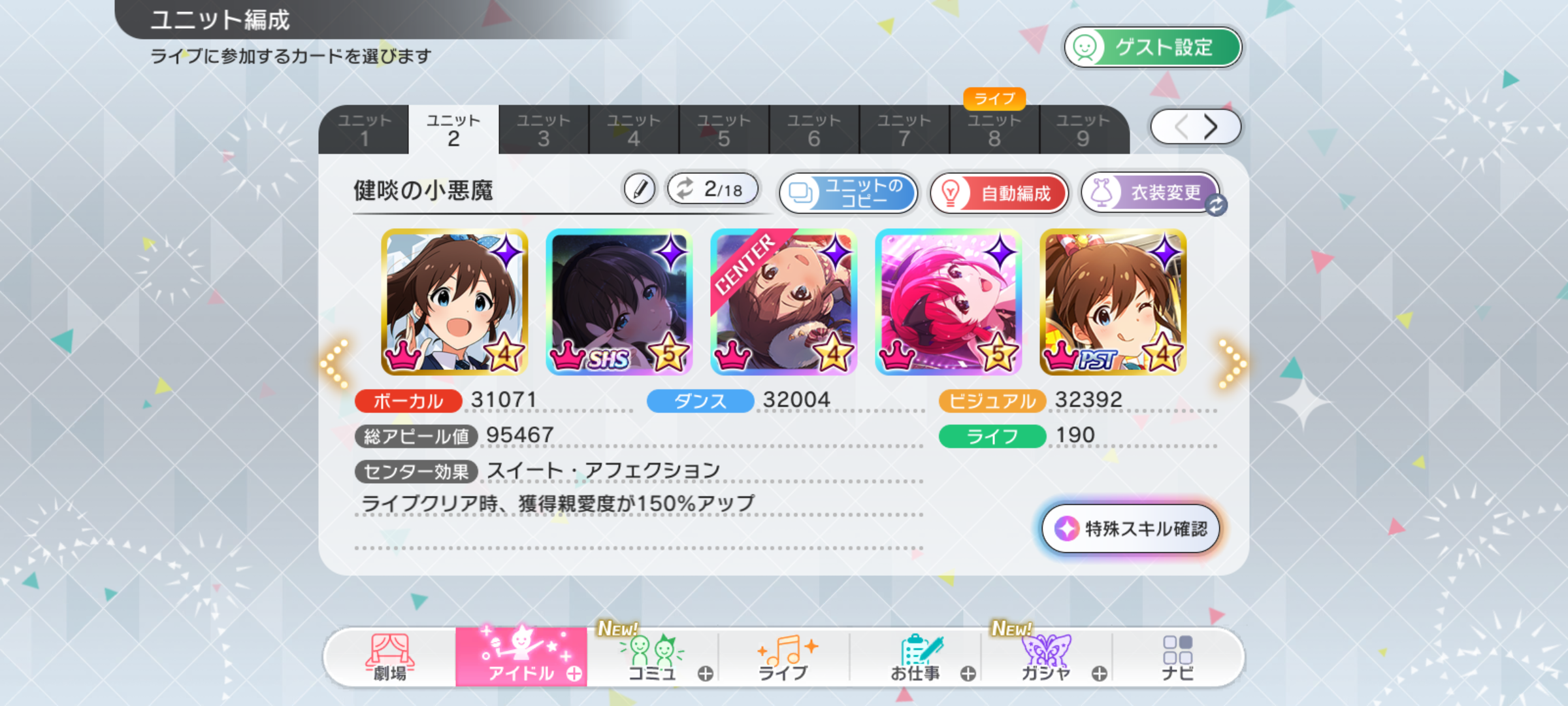Viewport: 1568px width, 706px height.
Task: Toggle the 衣装変更 costume change sync icon
Action: 1216,205
